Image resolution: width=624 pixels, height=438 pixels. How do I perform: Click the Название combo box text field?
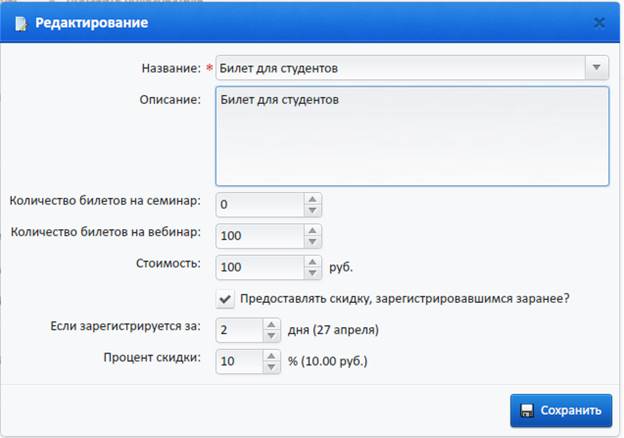click(x=400, y=68)
